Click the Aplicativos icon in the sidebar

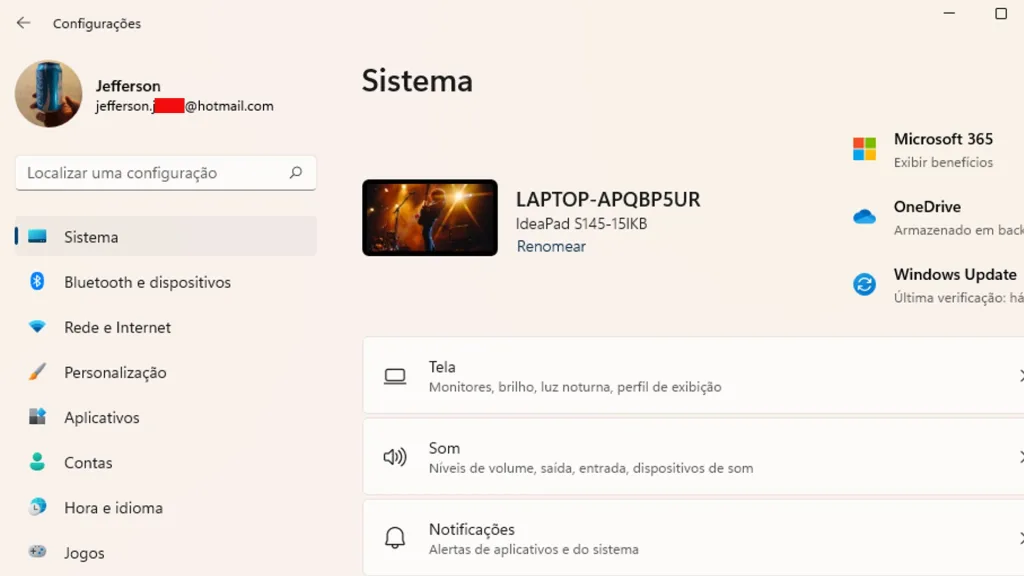click(37, 417)
